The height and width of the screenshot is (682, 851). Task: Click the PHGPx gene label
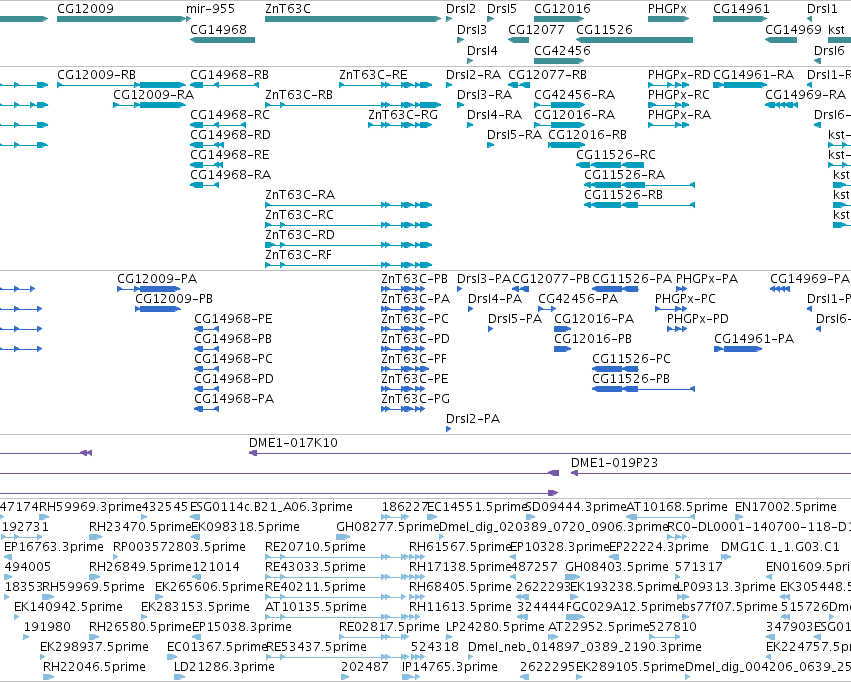668,9
